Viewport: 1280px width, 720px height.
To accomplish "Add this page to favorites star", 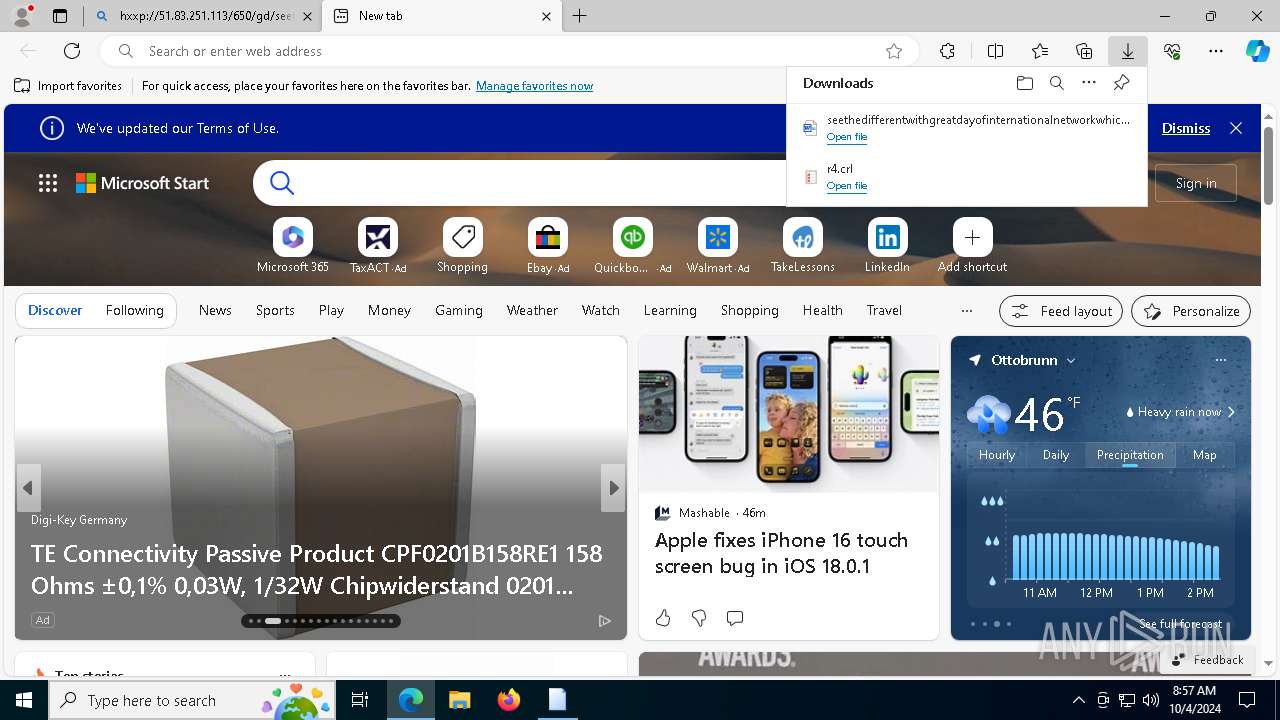I will pos(894,51).
